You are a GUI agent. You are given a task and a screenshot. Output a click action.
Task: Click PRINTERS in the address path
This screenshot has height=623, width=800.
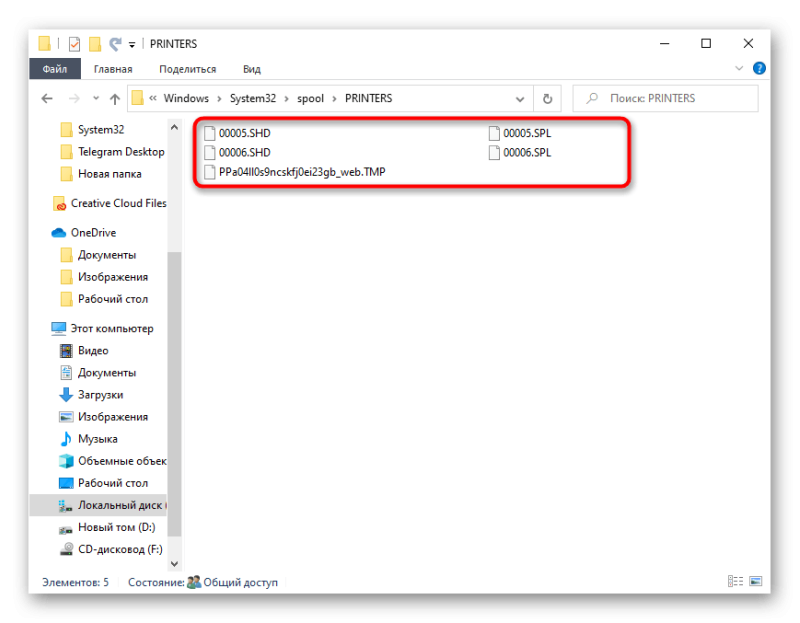(368, 98)
